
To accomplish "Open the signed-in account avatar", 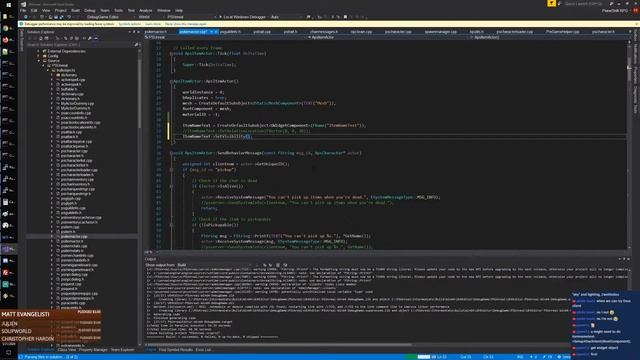I will [636, 11].
